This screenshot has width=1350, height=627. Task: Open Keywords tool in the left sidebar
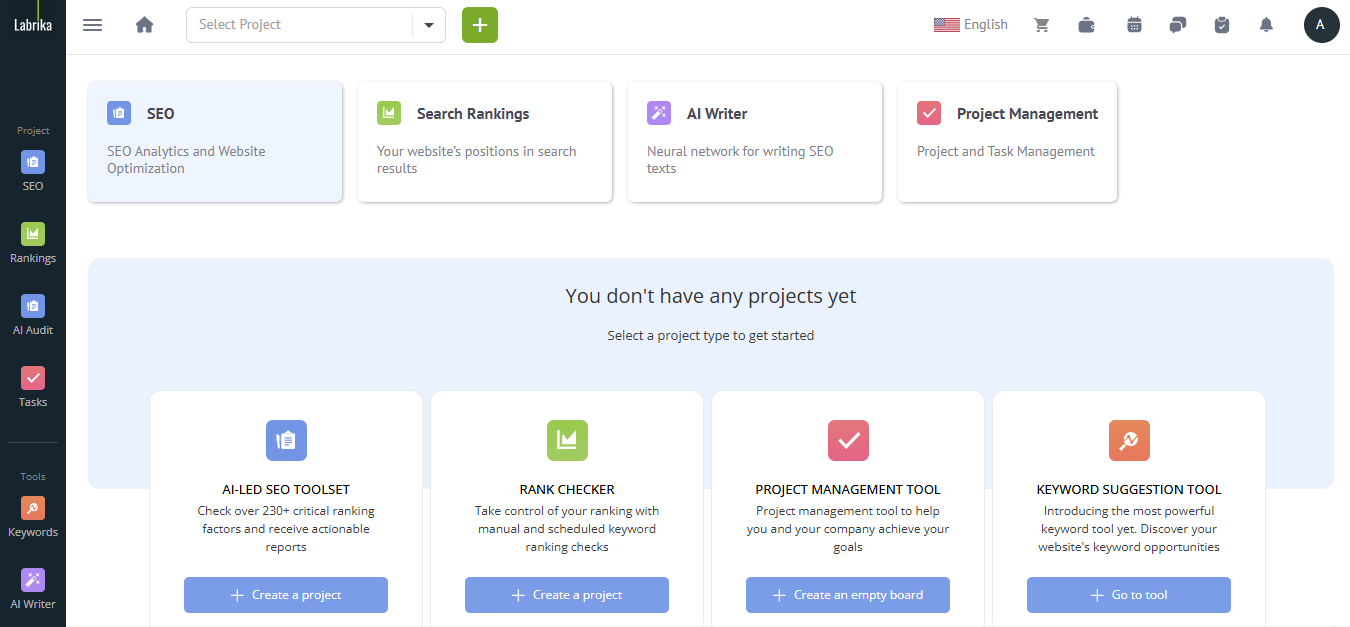(33, 517)
